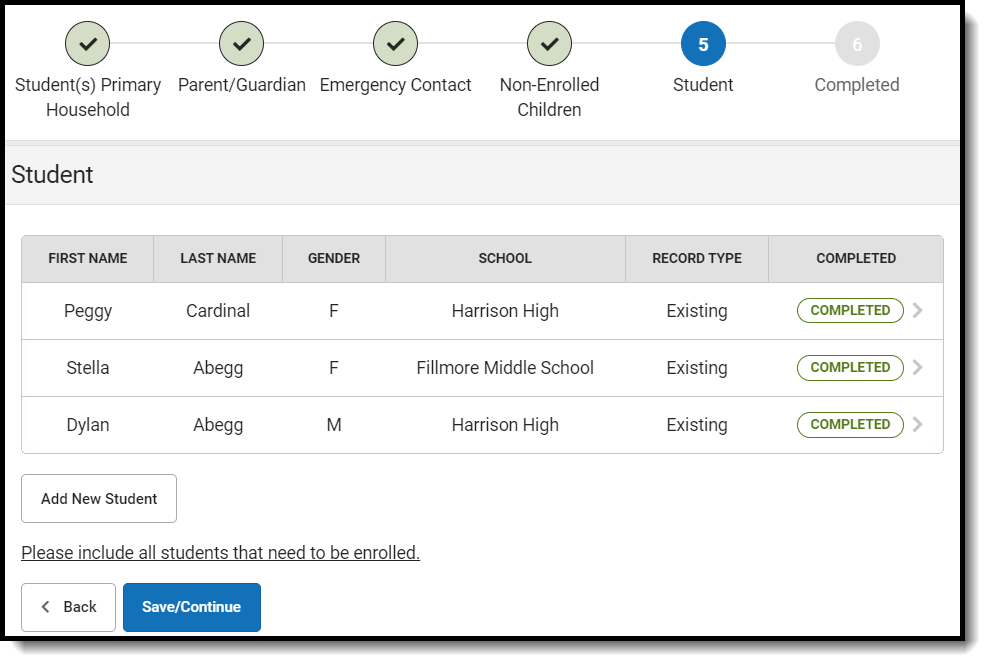Click Stella's COMPLETED status badge

coord(850,368)
